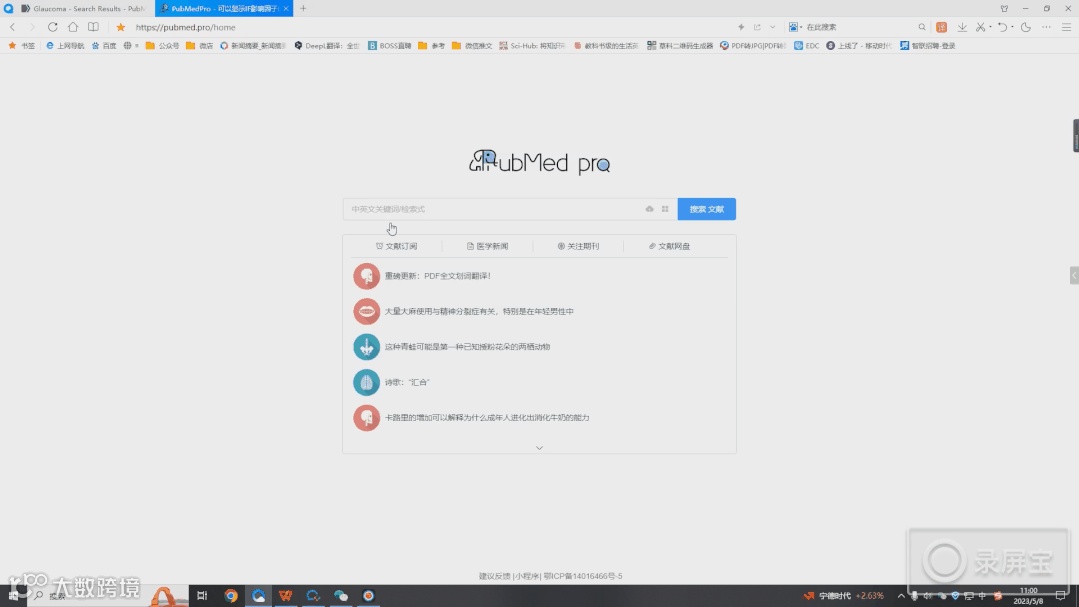Open the Baidu search engine selector dropdown
Screen dimensions: 1079x607
click(x=795, y=27)
